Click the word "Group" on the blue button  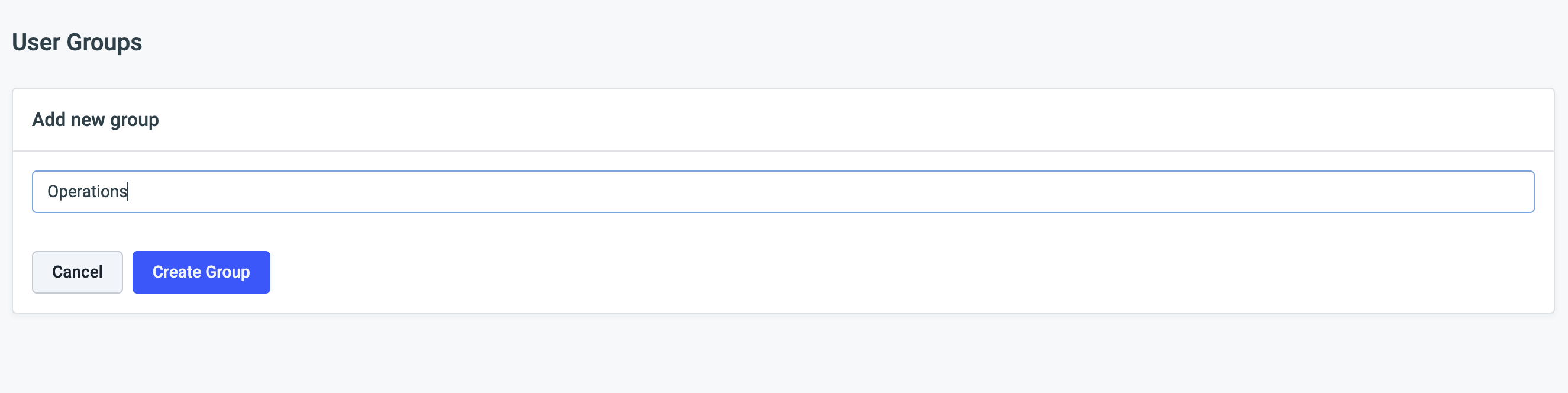pyautogui.click(x=228, y=272)
